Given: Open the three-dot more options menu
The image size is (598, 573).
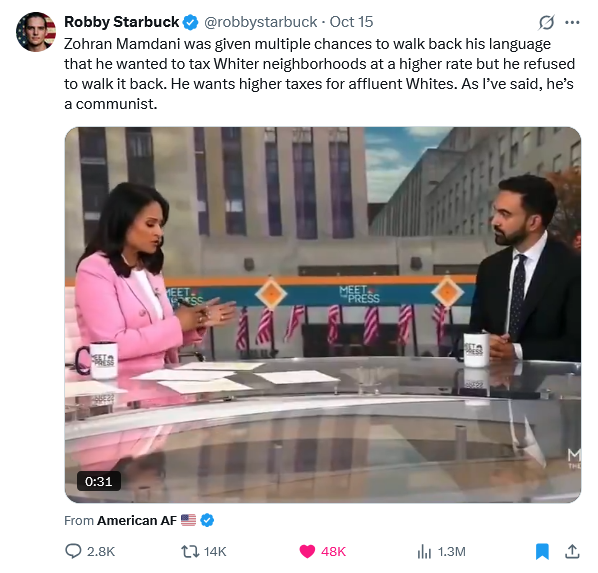Looking at the screenshot, I should [x=572, y=23].
